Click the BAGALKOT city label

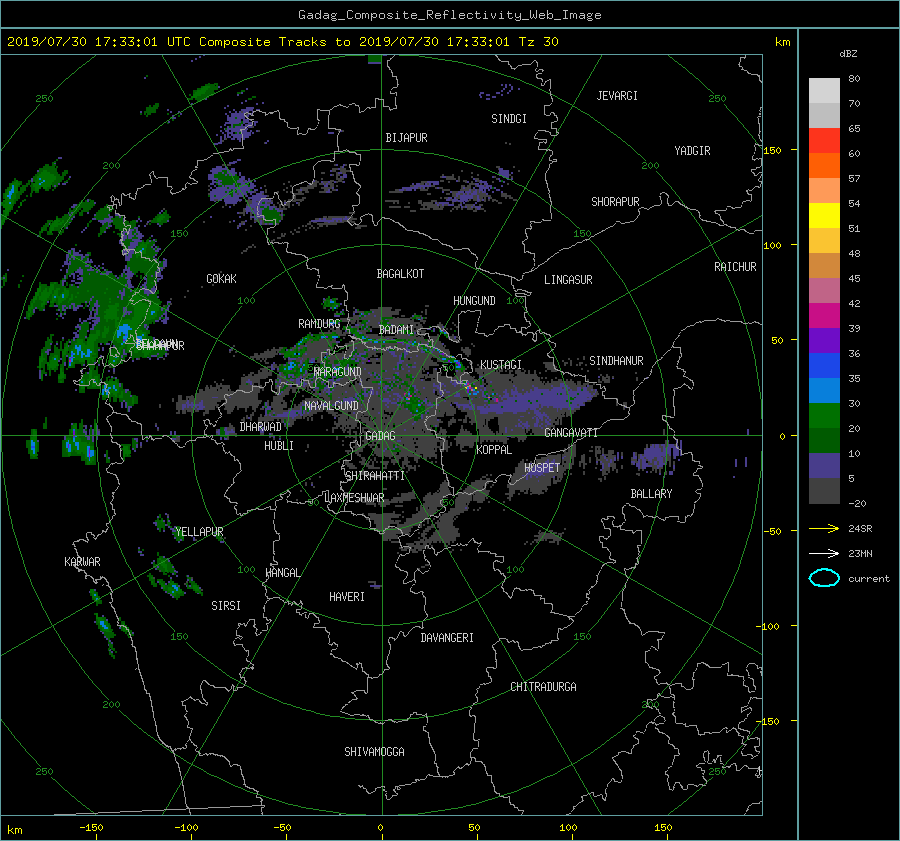(x=400, y=274)
